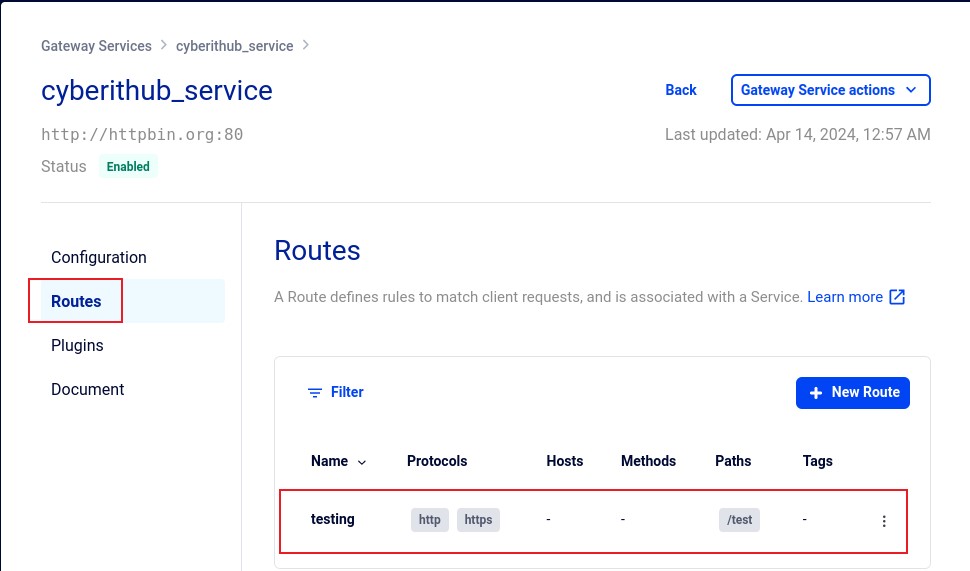Click the Gateway Services breadcrumb
Image resolution: width=970 pixels, height=571 pixels.
97,46
